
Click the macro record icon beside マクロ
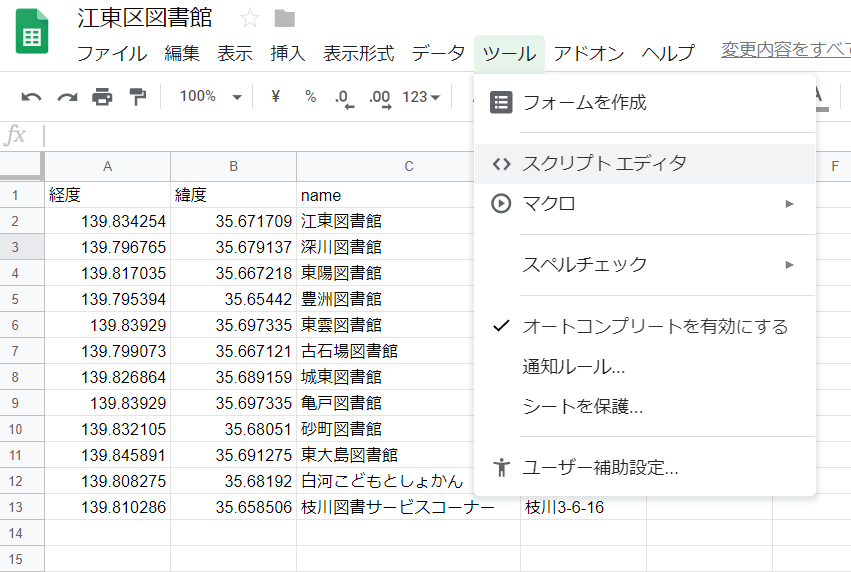pos(501,204)
